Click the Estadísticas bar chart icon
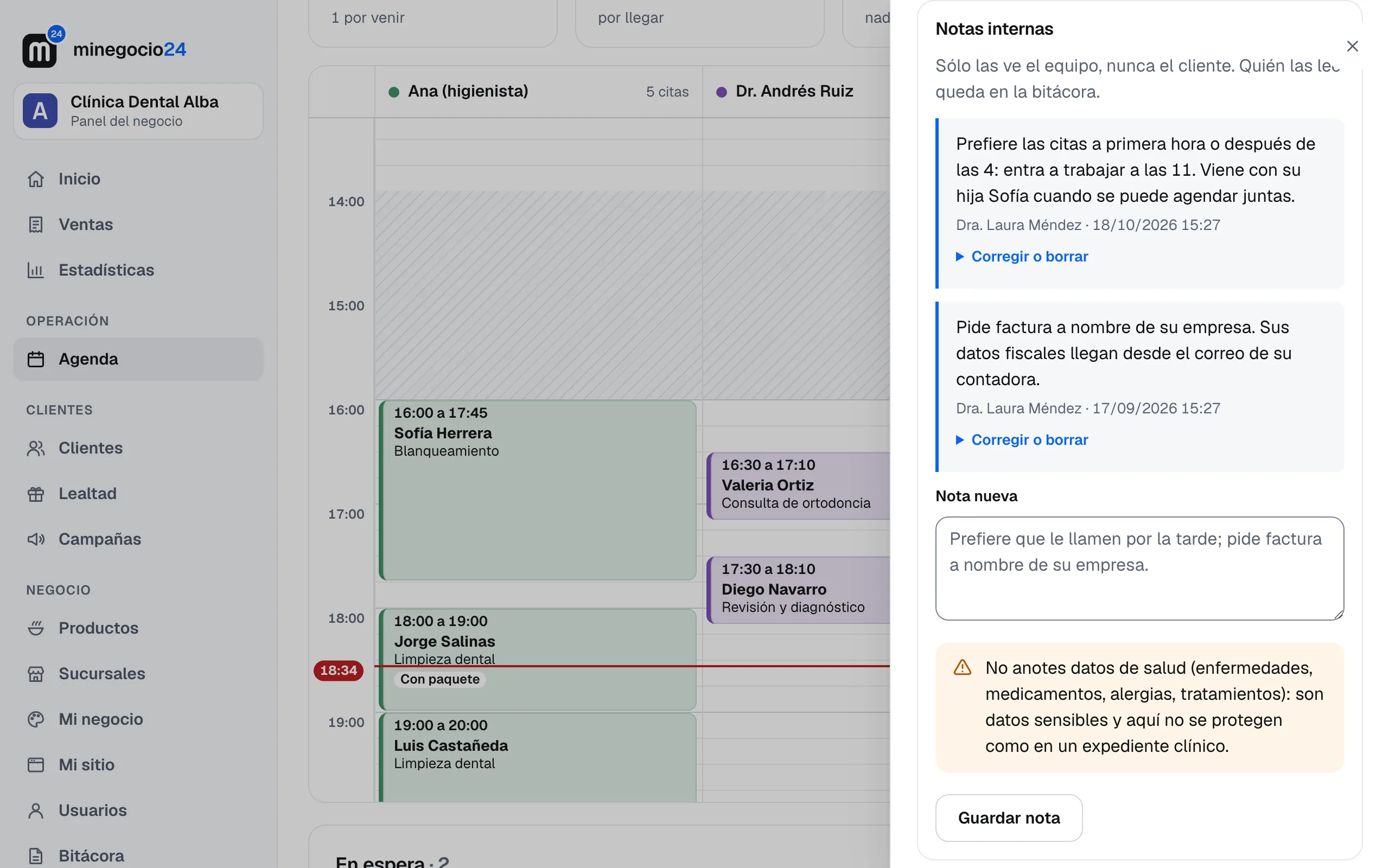This screenshot has width=1389, height=868. tap(36, 270)
